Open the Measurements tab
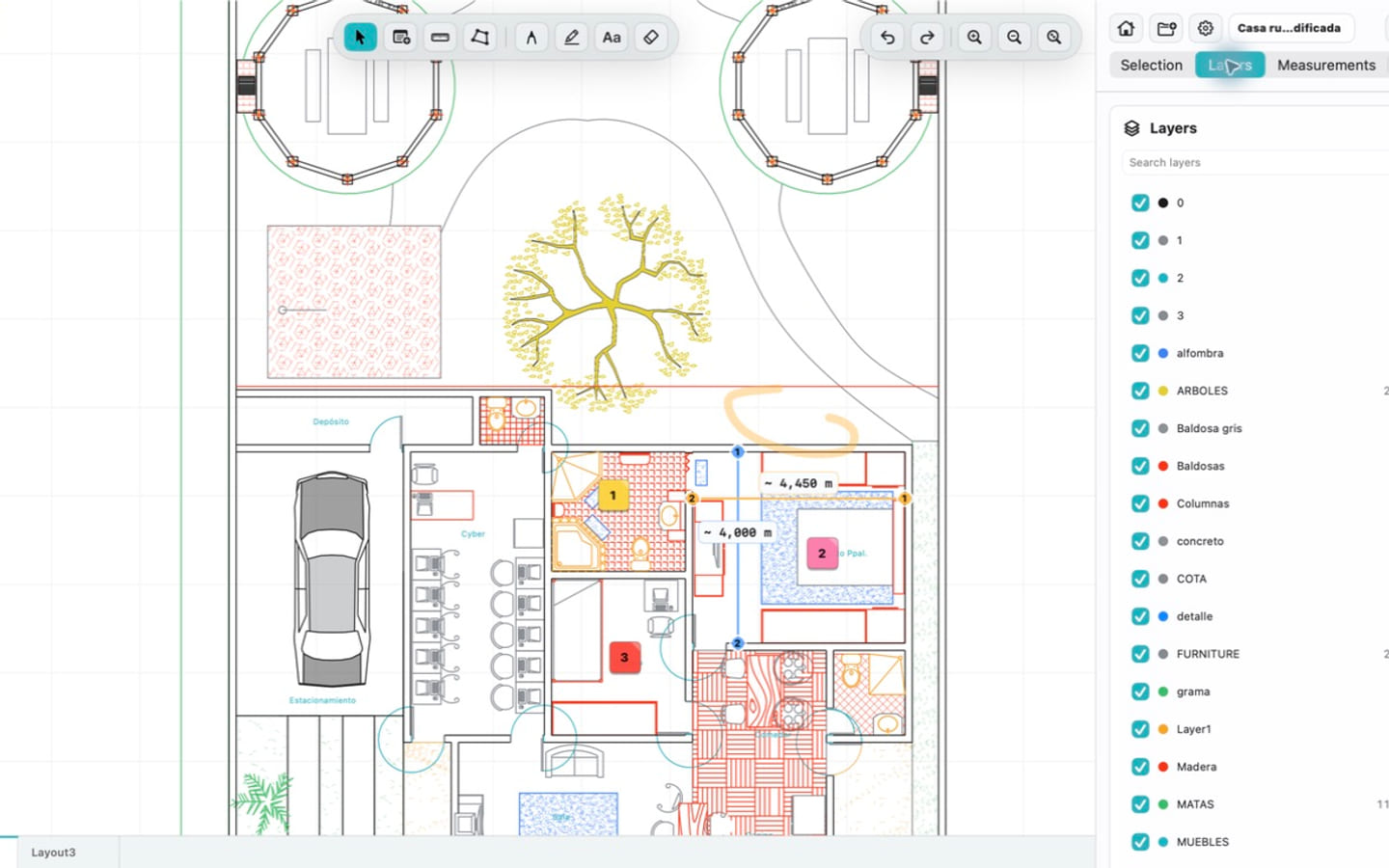The image size is (1389, 868). tap(1326, 65)
